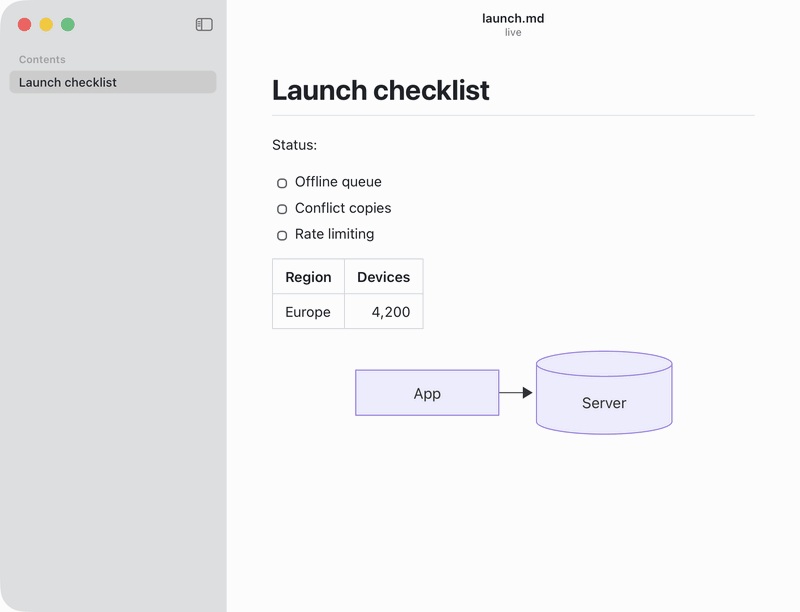
Task: Click the launch.md document title
Action: coord(513,18)
